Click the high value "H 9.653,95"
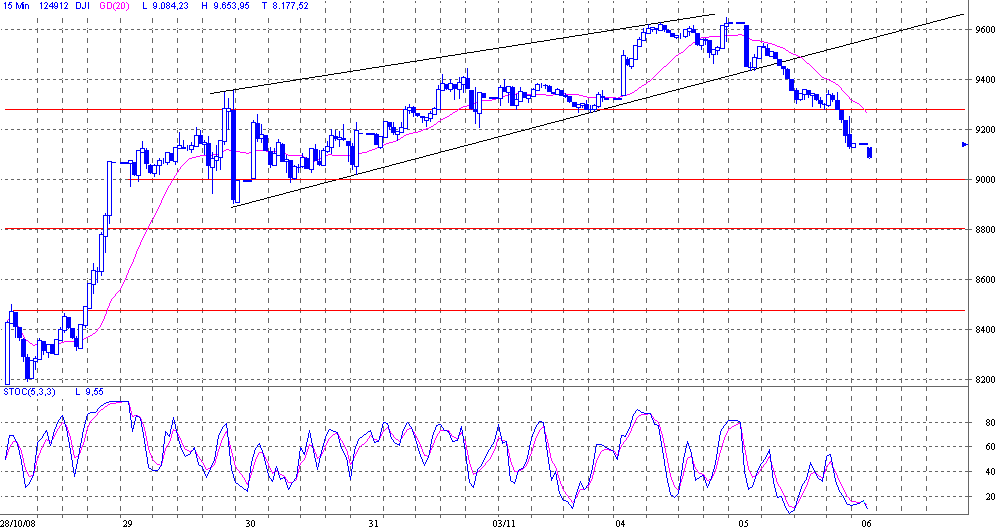Screen dimensions: 999x532 coord(226,5)
